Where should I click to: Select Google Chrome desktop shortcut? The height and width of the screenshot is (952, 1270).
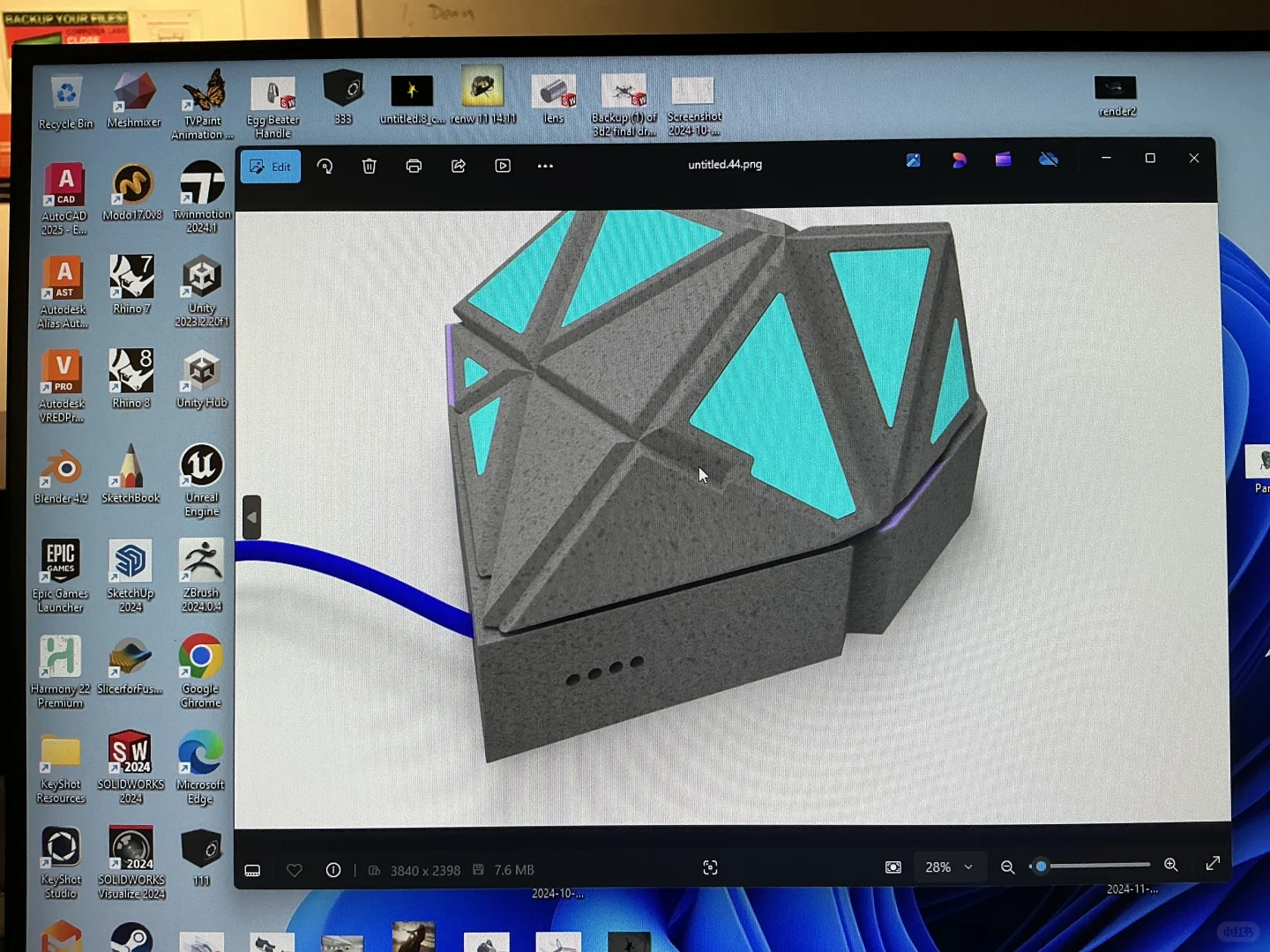200,672
